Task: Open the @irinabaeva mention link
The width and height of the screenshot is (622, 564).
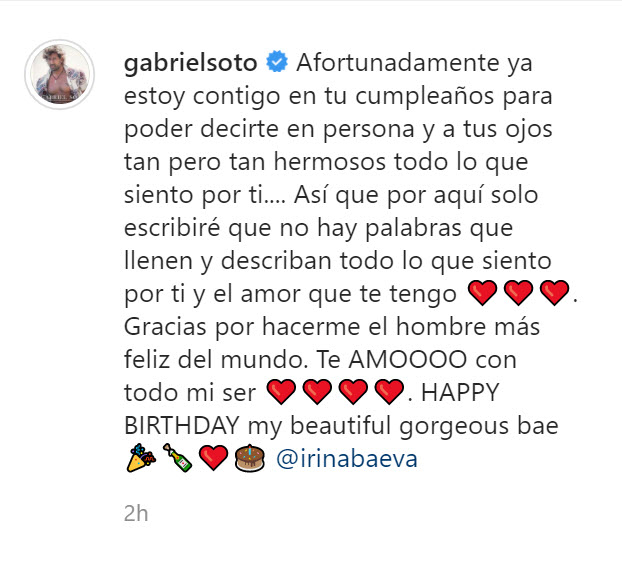Action: point(347,459)
